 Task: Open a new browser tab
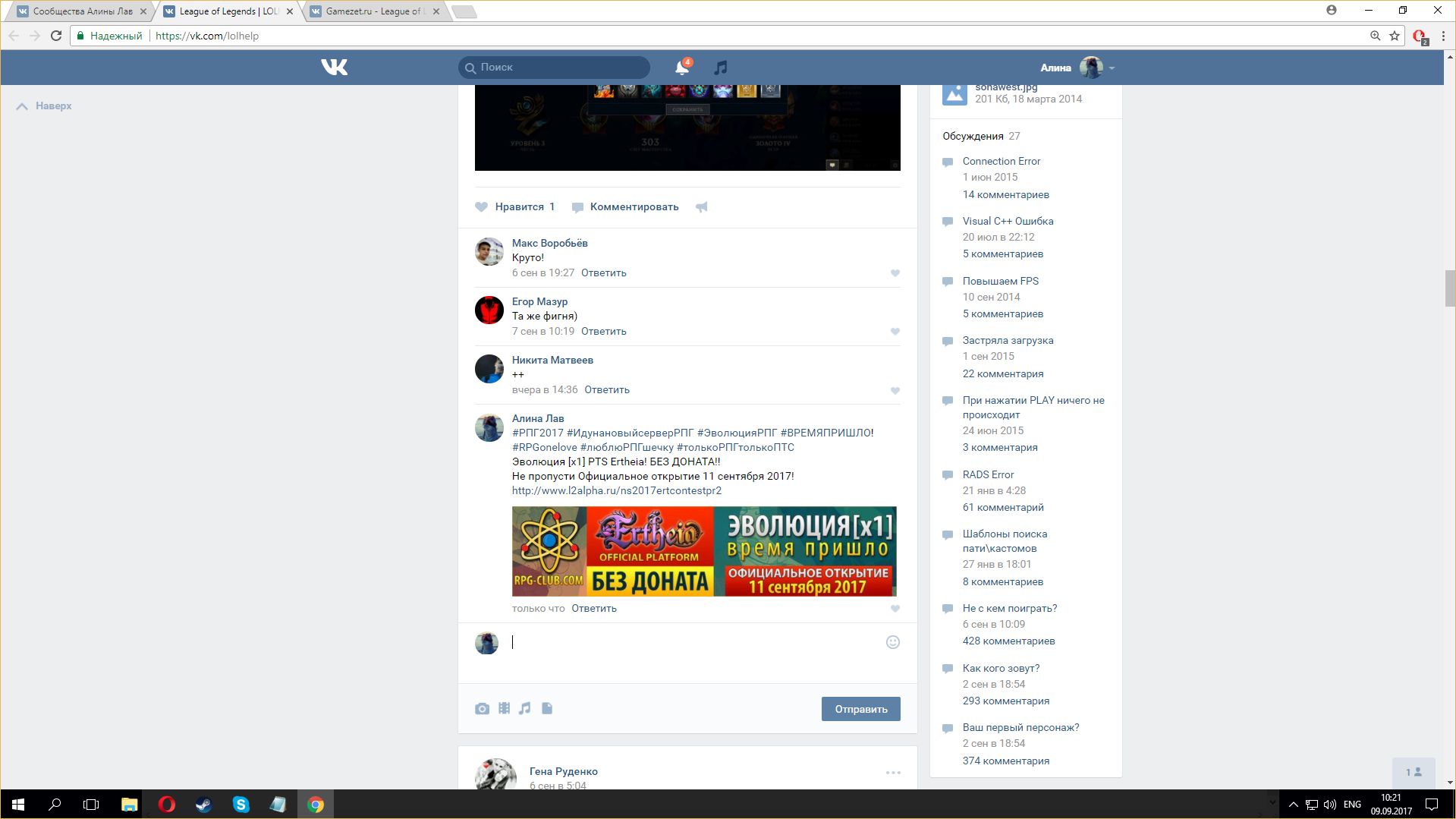point(464,11)
